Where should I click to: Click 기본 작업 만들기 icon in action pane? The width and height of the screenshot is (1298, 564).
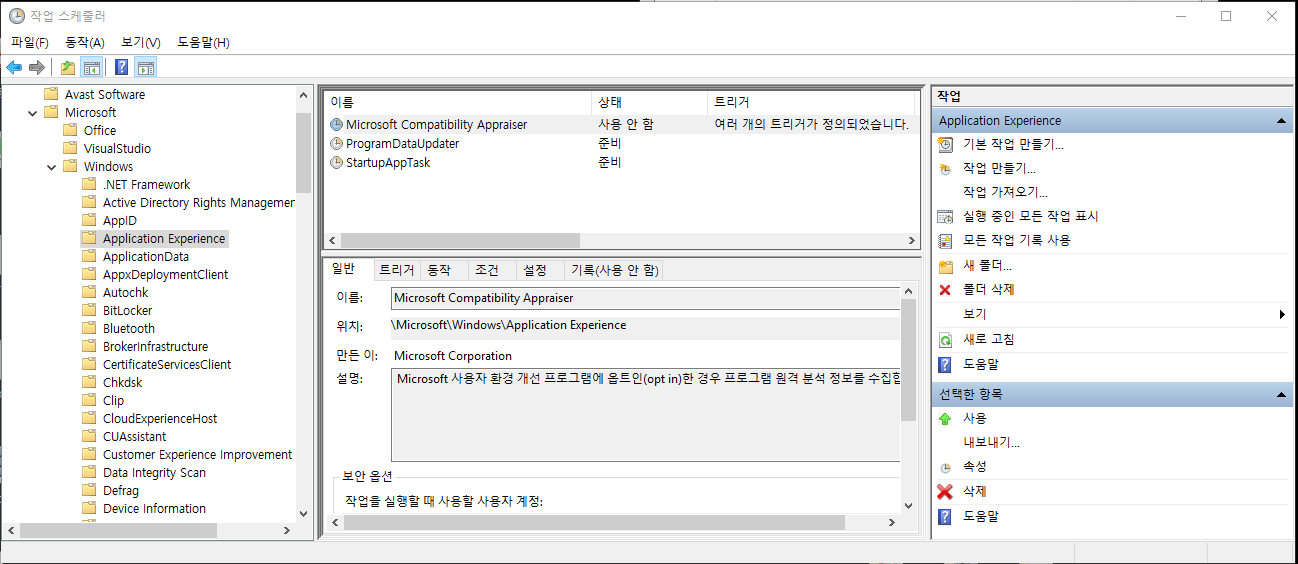[x=945, y=145]
